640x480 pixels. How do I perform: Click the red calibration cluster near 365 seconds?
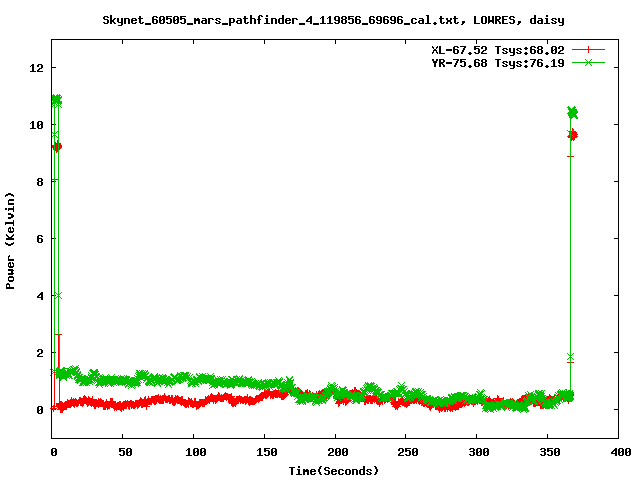pyautogui.click(x=573, y=135)
